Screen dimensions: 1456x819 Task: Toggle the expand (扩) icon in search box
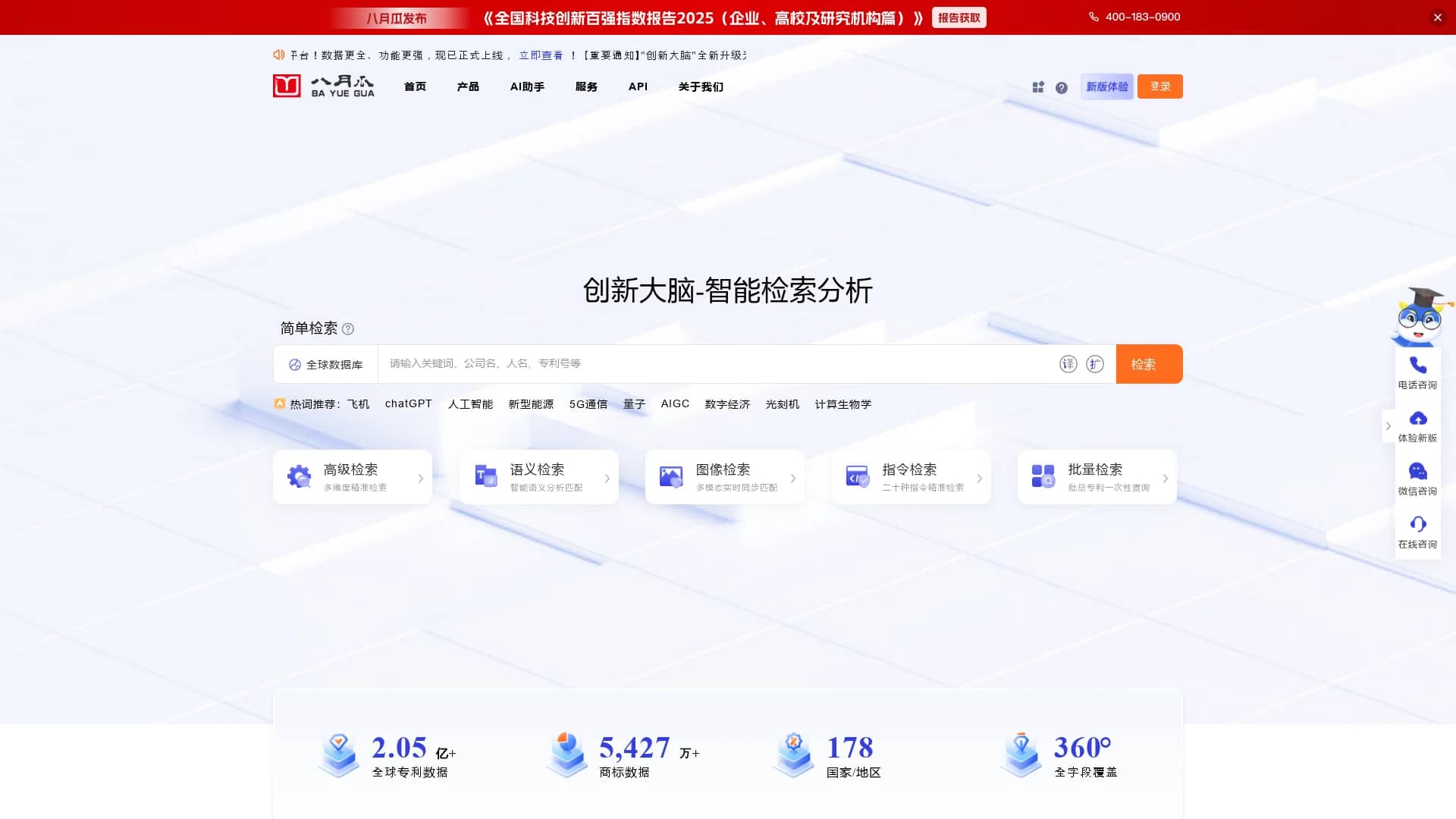[x=1095, y=364]
